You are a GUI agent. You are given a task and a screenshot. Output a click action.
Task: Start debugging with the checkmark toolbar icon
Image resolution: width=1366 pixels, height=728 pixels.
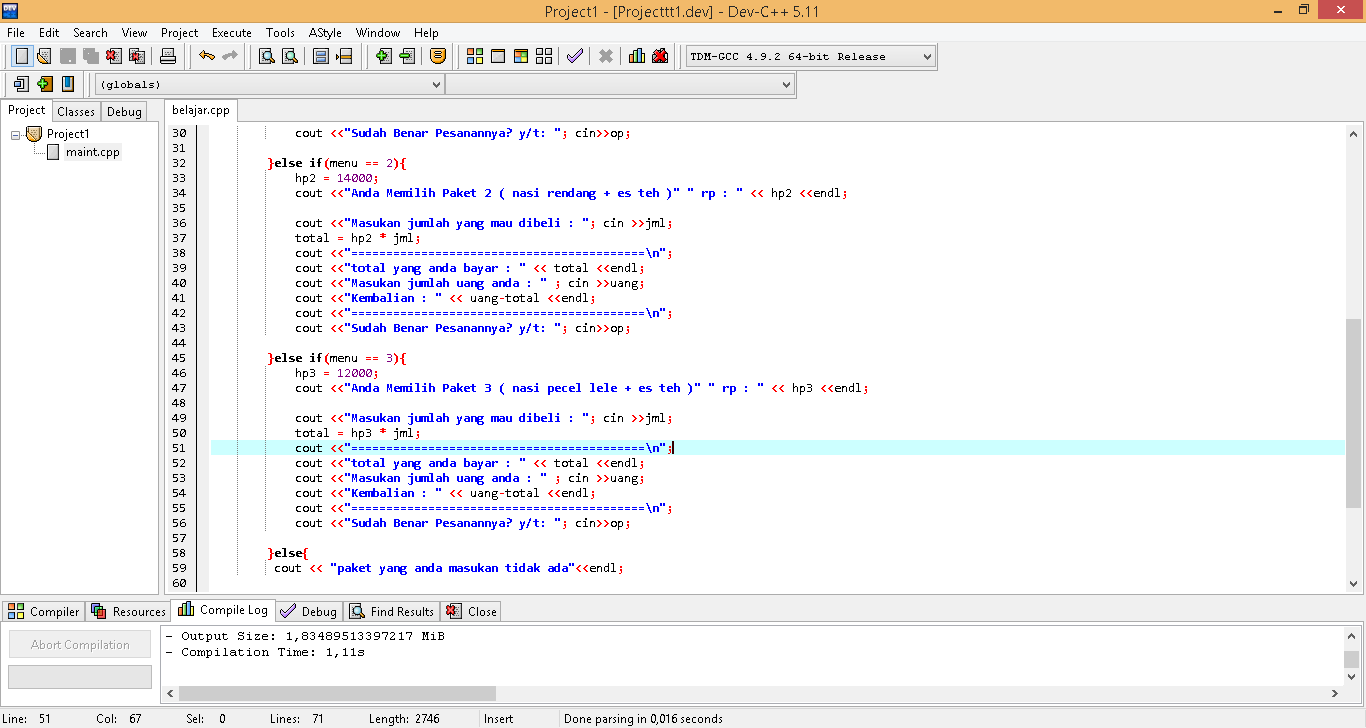(x=575, y=56)
